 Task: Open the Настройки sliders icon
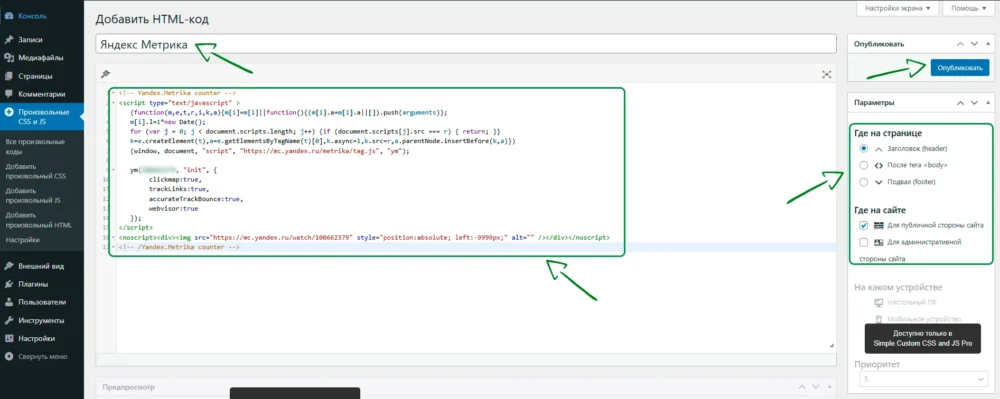click(9, 338)
